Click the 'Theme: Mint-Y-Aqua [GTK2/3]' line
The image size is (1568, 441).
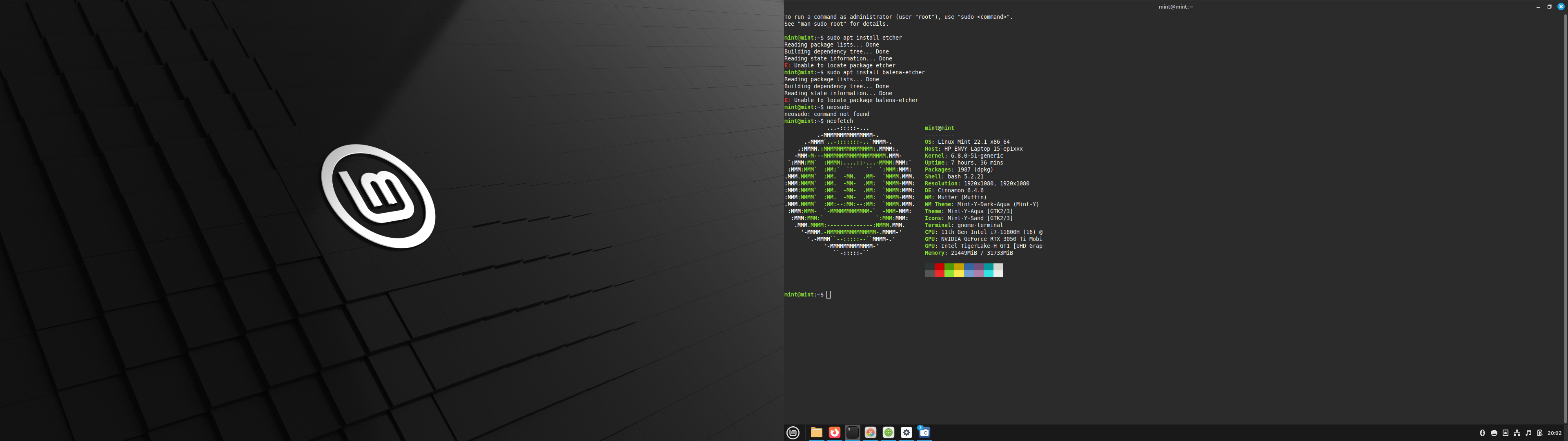(x=969, y=212)
